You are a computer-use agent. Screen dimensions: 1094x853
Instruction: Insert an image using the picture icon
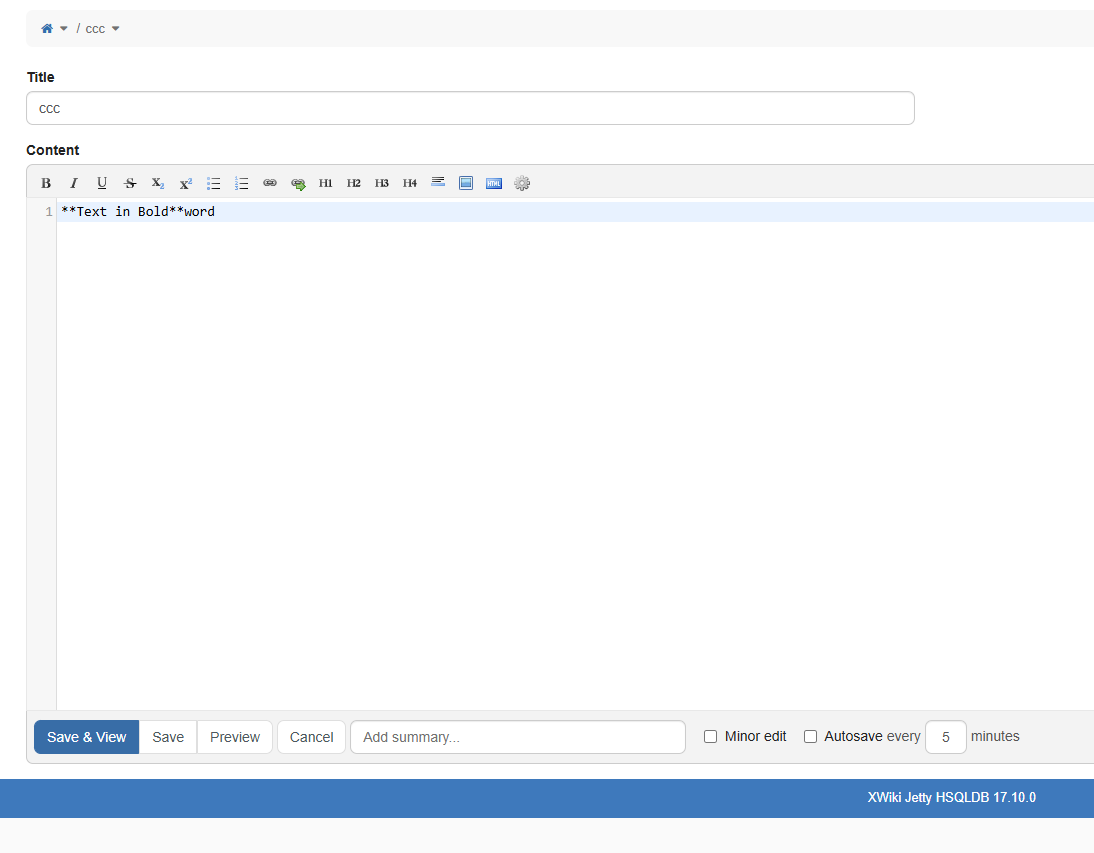466,183
